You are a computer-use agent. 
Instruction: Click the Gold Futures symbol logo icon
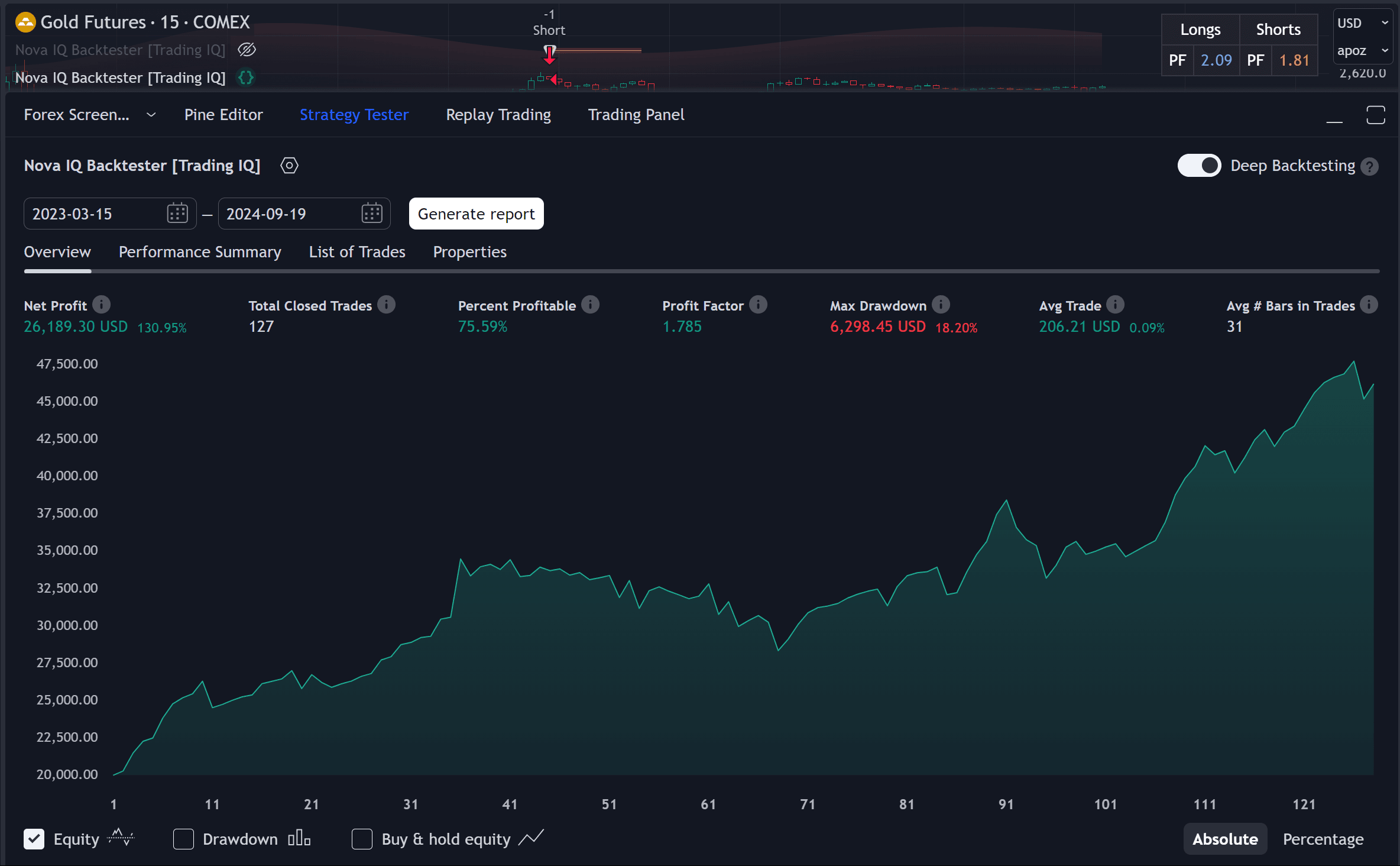[25, 22]
